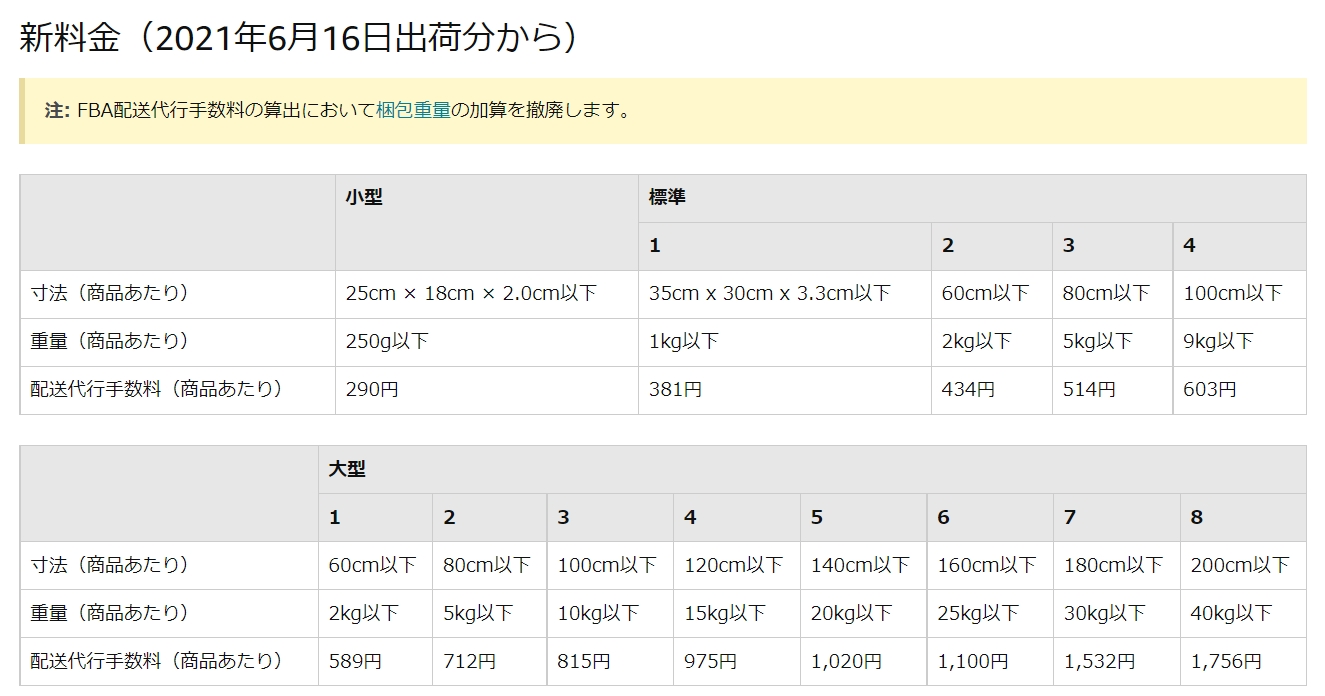Select the 381円 fee cell
The height and width of the screenshot is (696, 1325).
(x=675, y=390)
